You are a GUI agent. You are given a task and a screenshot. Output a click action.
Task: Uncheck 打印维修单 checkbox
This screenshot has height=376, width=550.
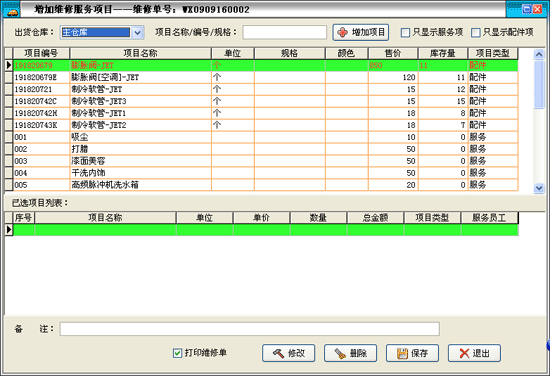tap(177, 353)
